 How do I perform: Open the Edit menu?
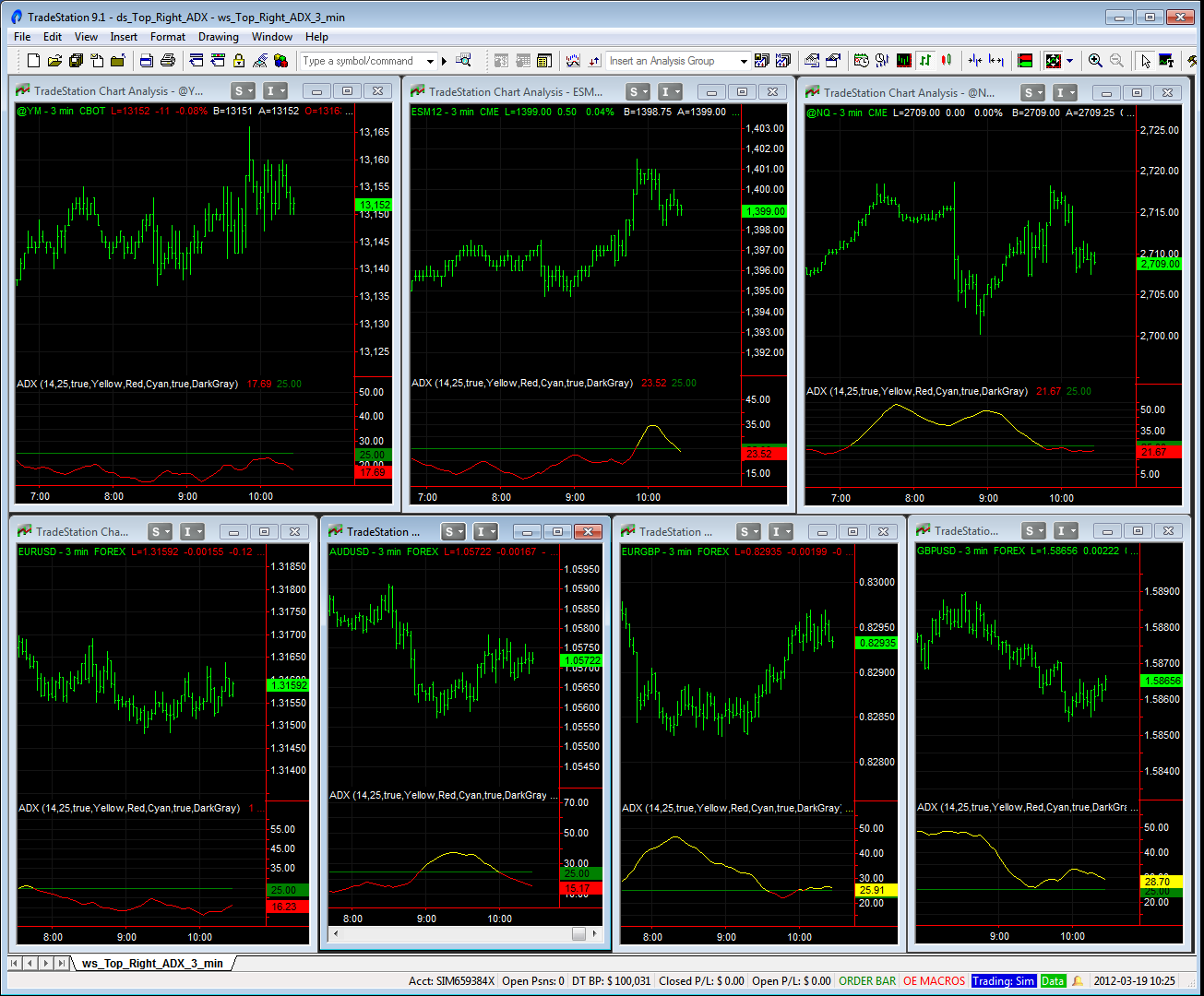point(53,37)
